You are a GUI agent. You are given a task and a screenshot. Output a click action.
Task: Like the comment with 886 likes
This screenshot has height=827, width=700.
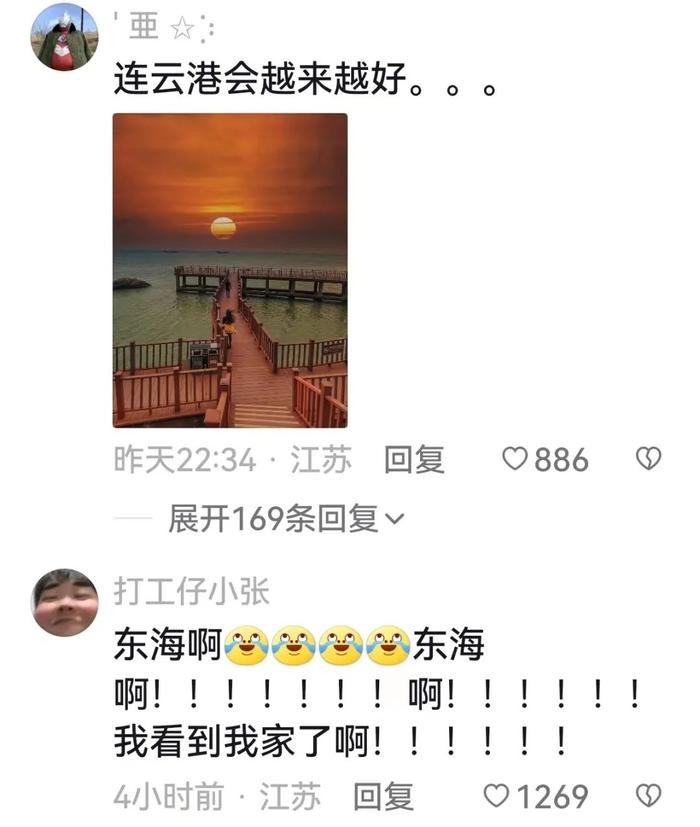pos(514,459)
